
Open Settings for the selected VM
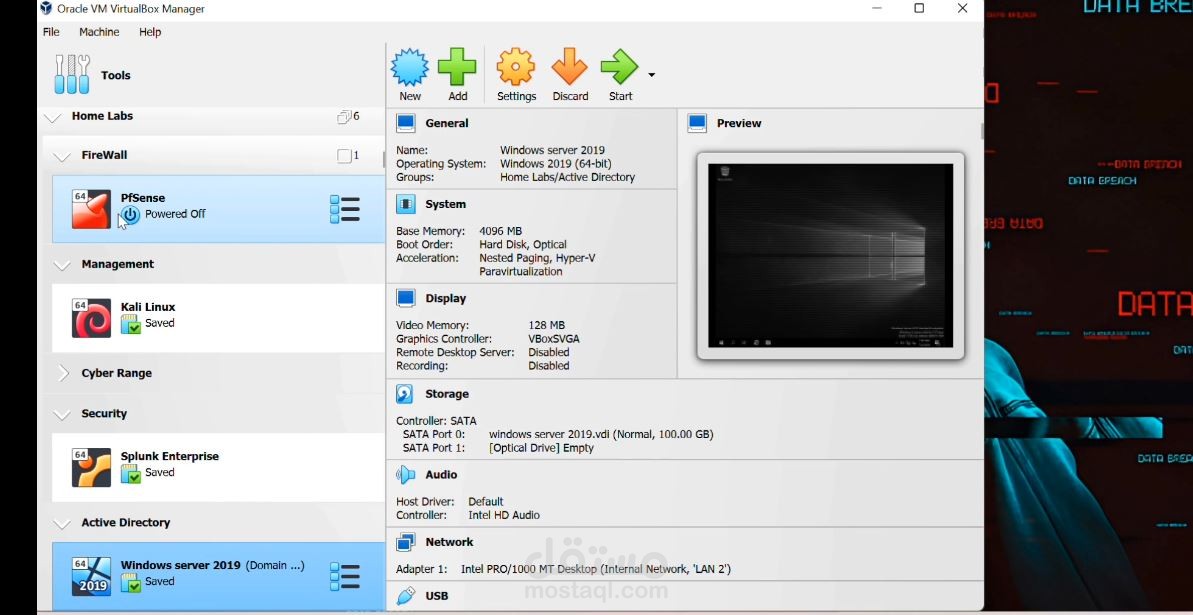(515, 70)
